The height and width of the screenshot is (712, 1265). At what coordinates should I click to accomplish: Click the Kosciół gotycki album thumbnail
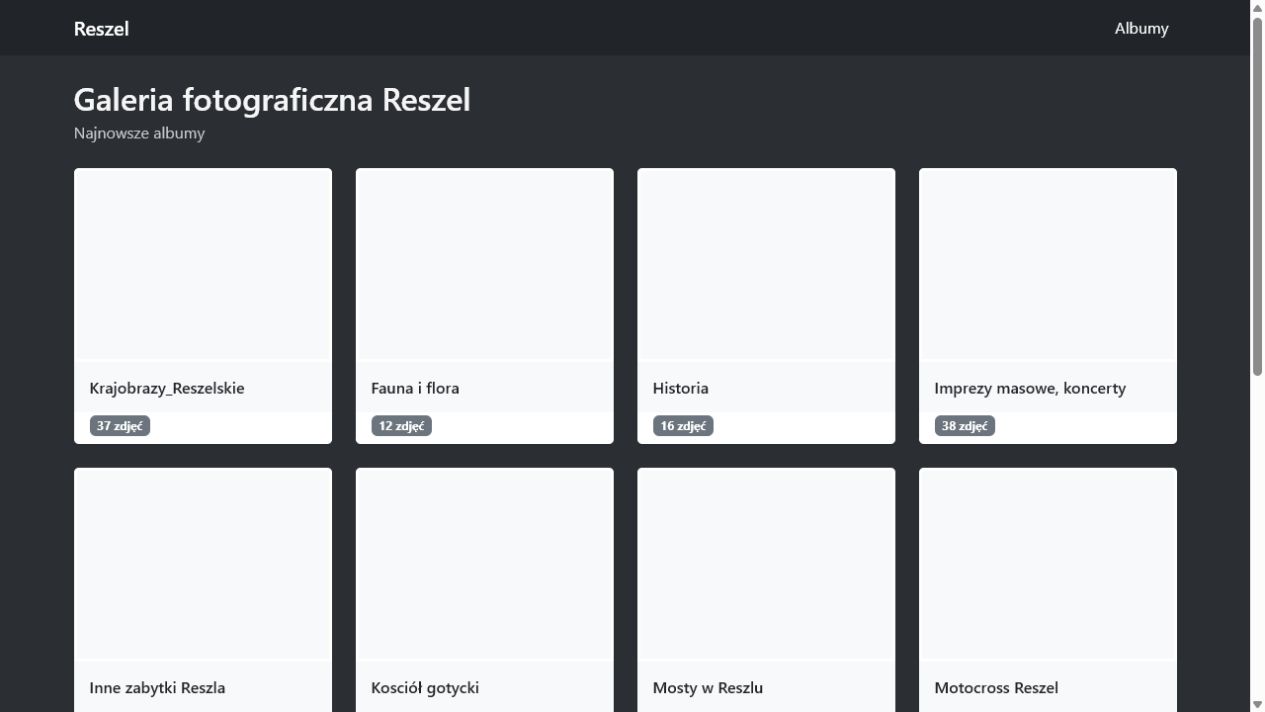[485, 564]
